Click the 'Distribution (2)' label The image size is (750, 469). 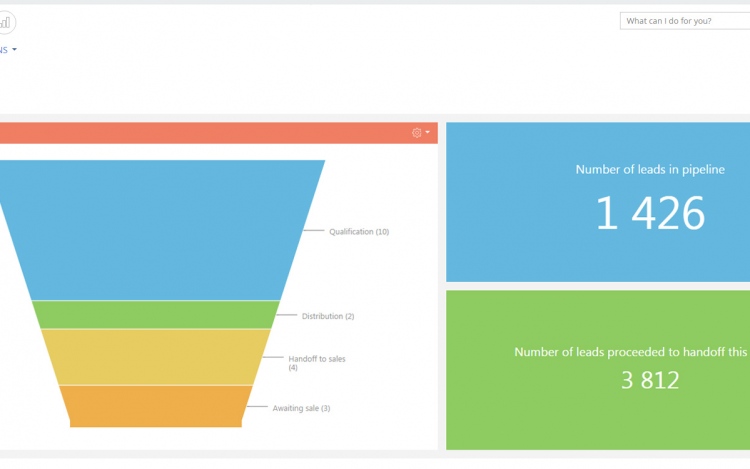pyautogui.click(x=328, y=316)
